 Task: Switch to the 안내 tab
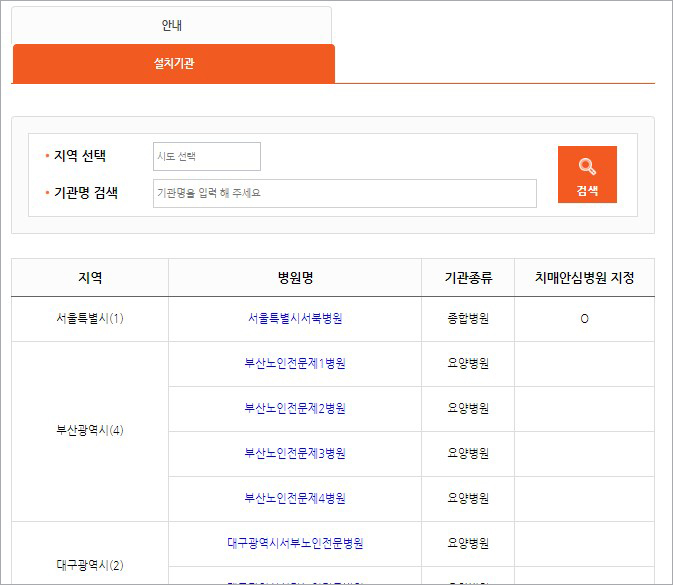coord(172,25)
